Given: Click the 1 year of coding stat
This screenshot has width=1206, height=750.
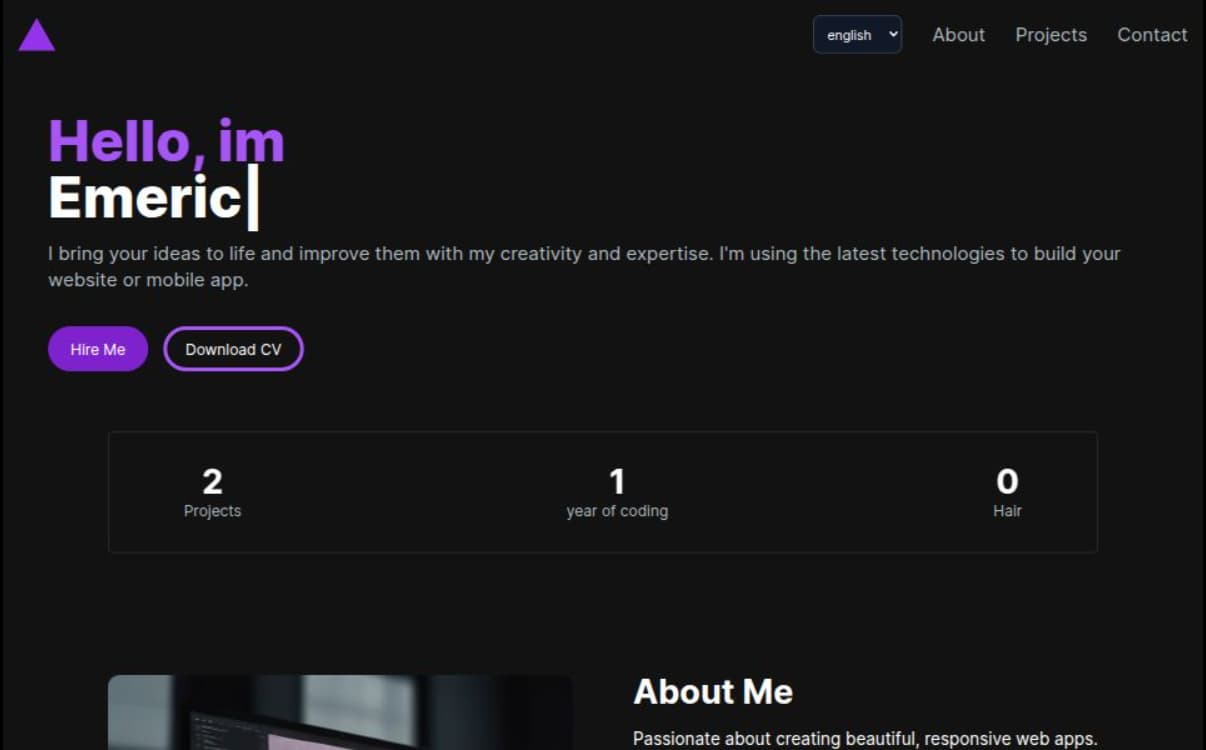Looking at the screenshot, I should click(617, 482).
